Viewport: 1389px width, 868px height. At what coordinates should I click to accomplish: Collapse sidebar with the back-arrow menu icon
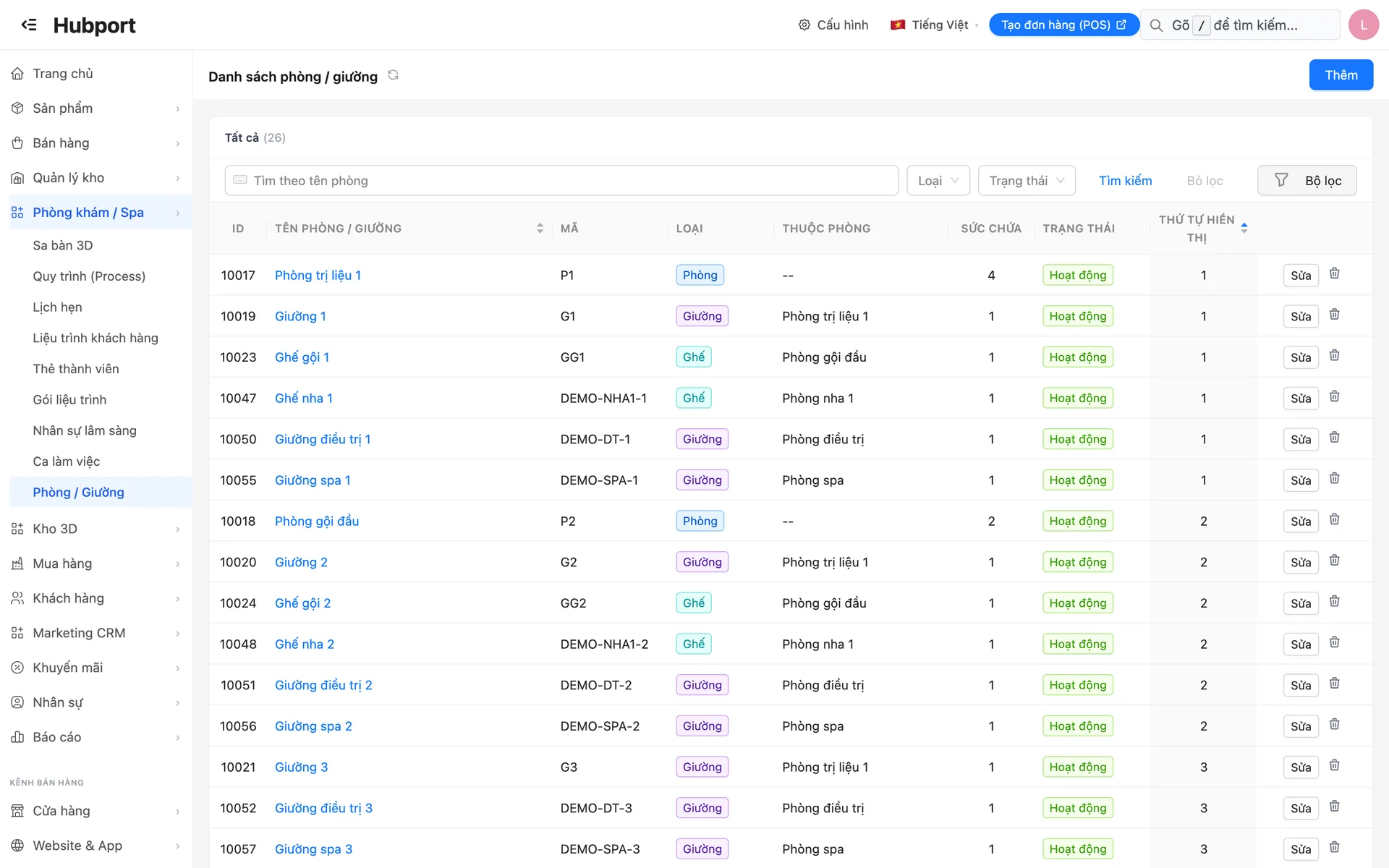(29, 25)
